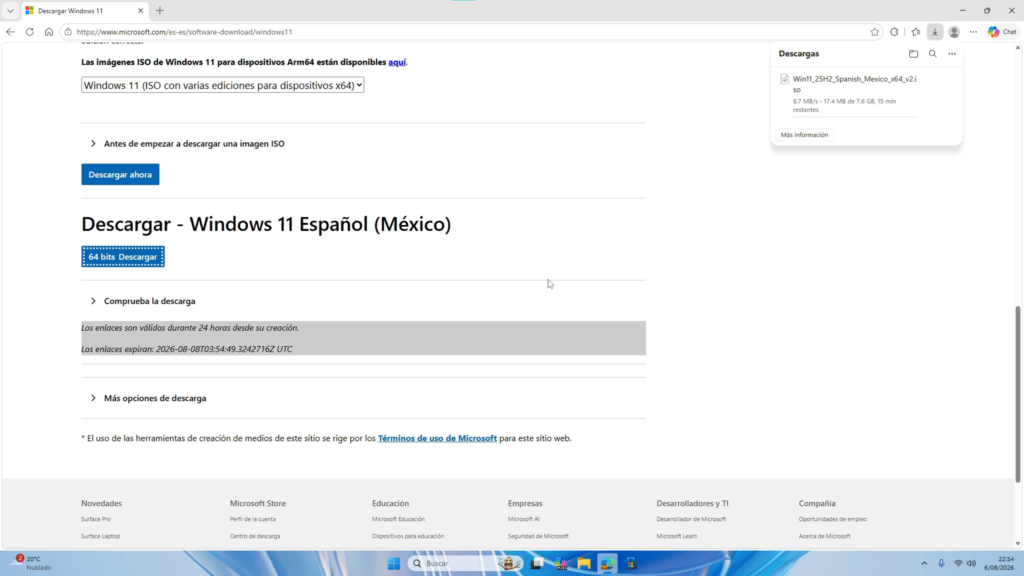Open Microsoft Store from the taskbar
This screenshot has height=576, width=1024.
(x=631, y=564)
